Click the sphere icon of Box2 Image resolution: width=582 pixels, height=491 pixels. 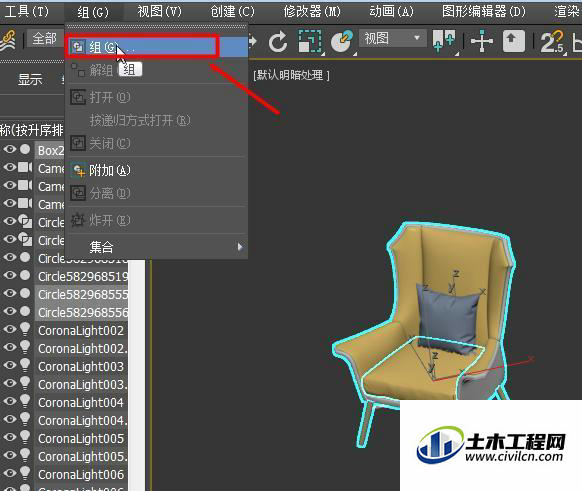click(25, 149)
